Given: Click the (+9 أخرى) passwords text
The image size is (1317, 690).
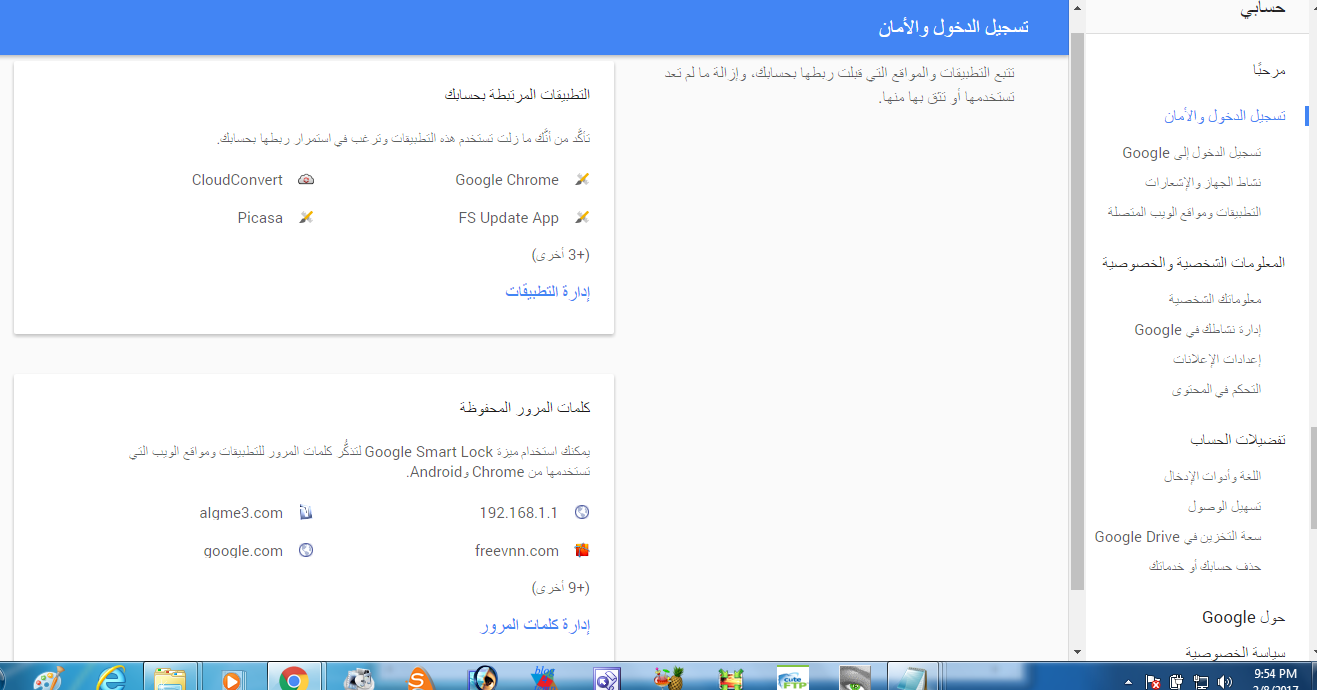Looking at the screenshot, I should pos(561,588).
